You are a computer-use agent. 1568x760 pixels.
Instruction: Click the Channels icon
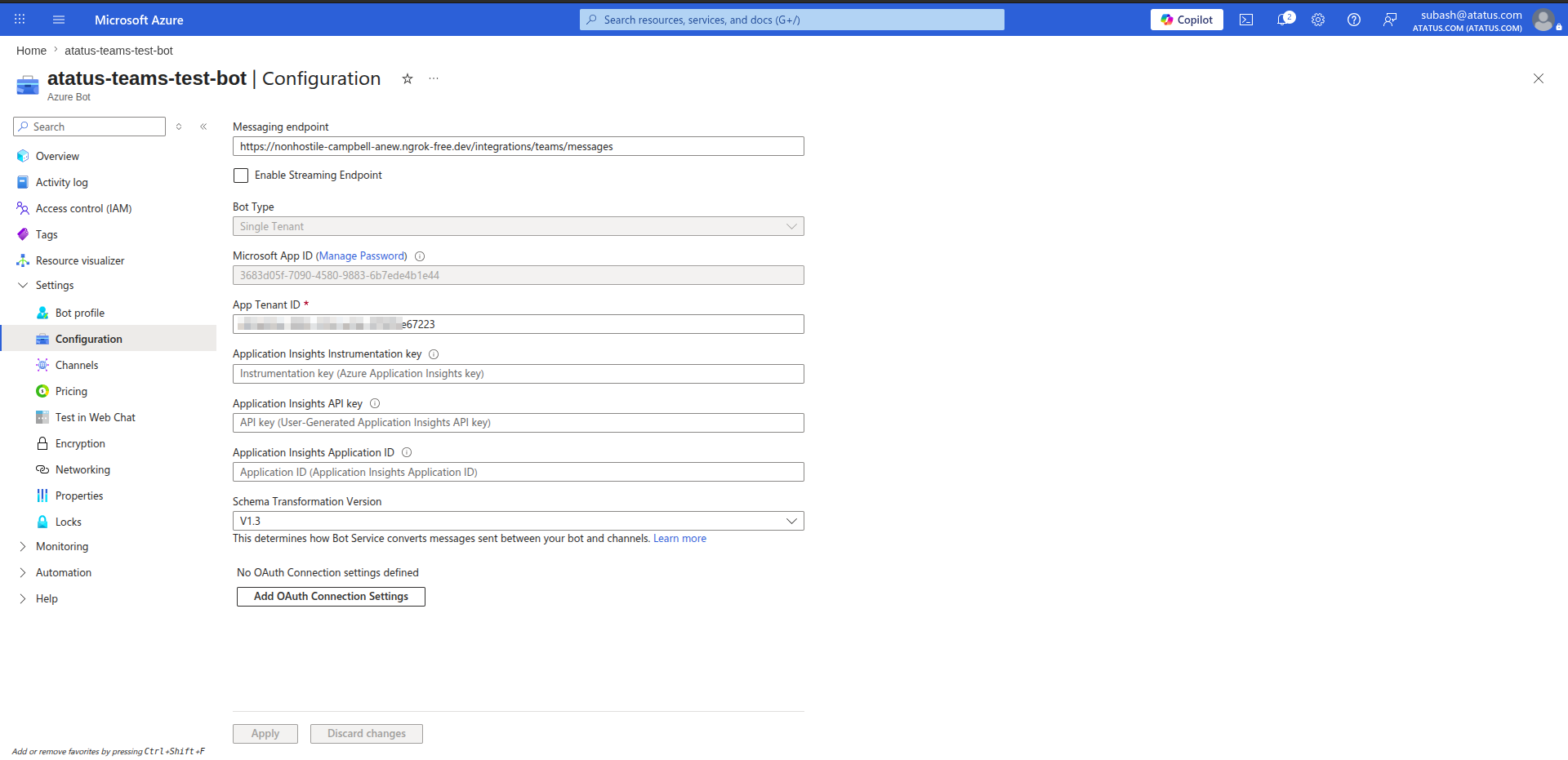pyautogui.click(x=42, y=365)
